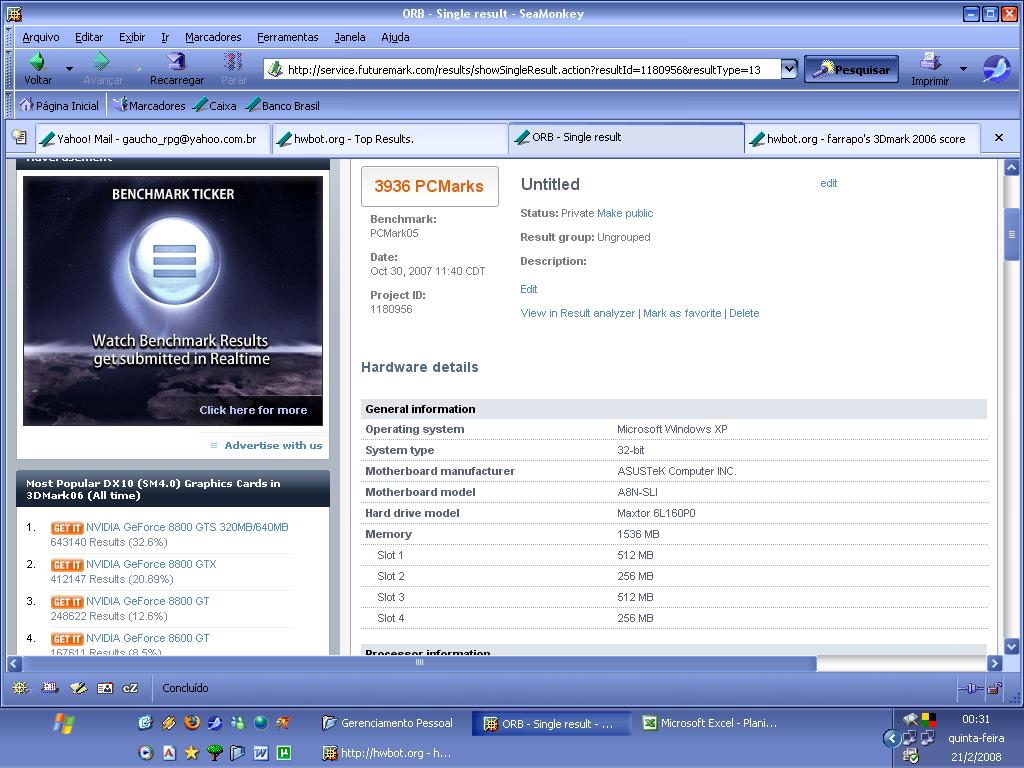Click the Windows Start button
The width and height of the screenshot is (1024, 768).
[64, 724]
